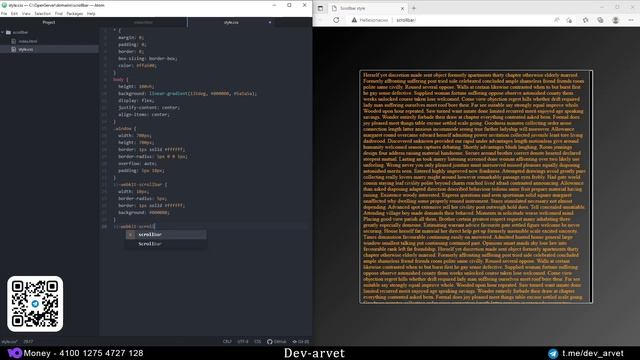Click the cursor position in the status bar
The height and width of the screenshot is (360, 640).
(x=28, y=342)
